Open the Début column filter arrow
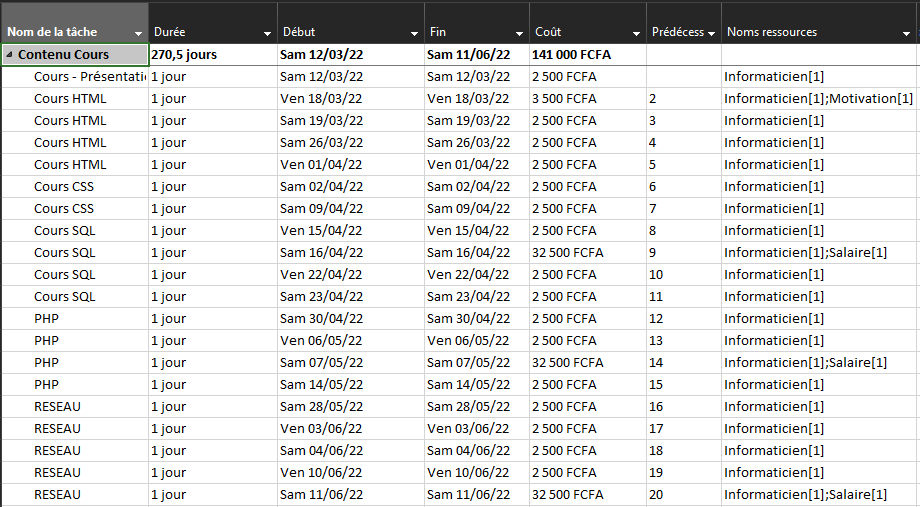The image size is (920, 507). click(414, 33)
